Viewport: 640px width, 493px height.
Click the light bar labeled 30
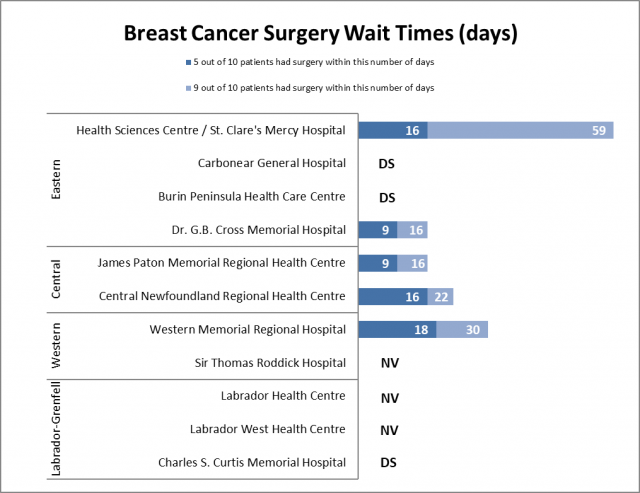(x=462, y=330)
